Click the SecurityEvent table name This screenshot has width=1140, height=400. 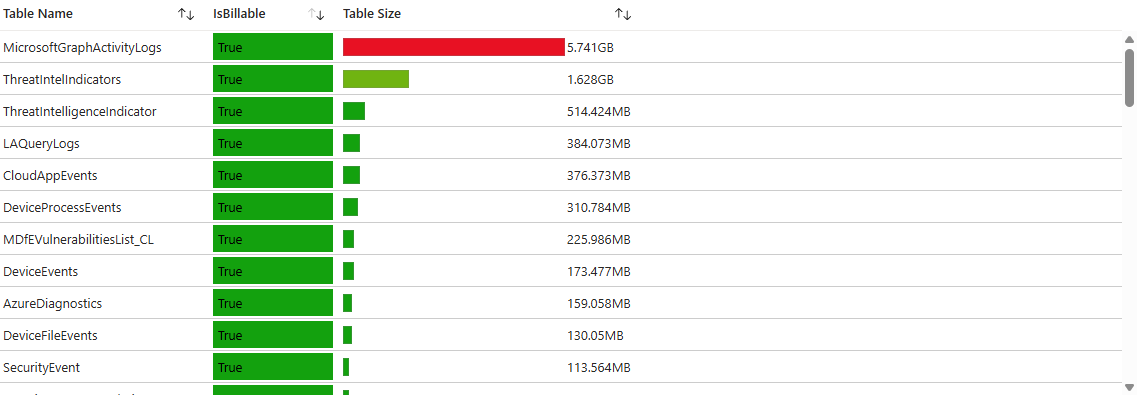(41, 367)
